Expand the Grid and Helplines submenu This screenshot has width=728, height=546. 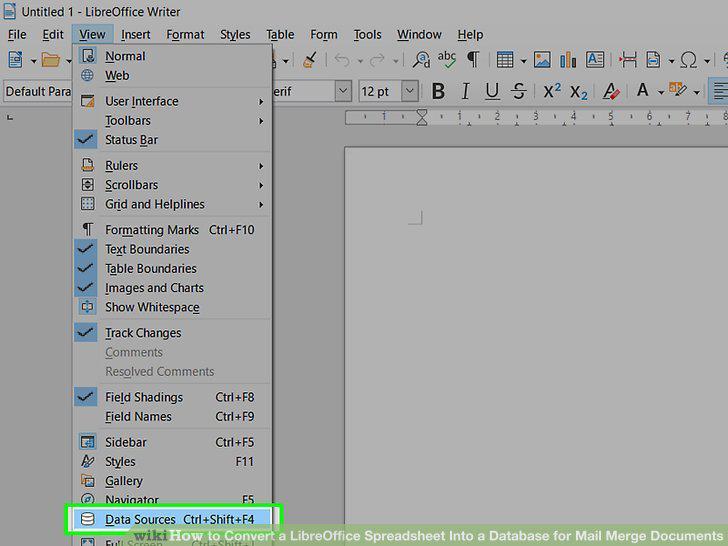tap(172, 204)
